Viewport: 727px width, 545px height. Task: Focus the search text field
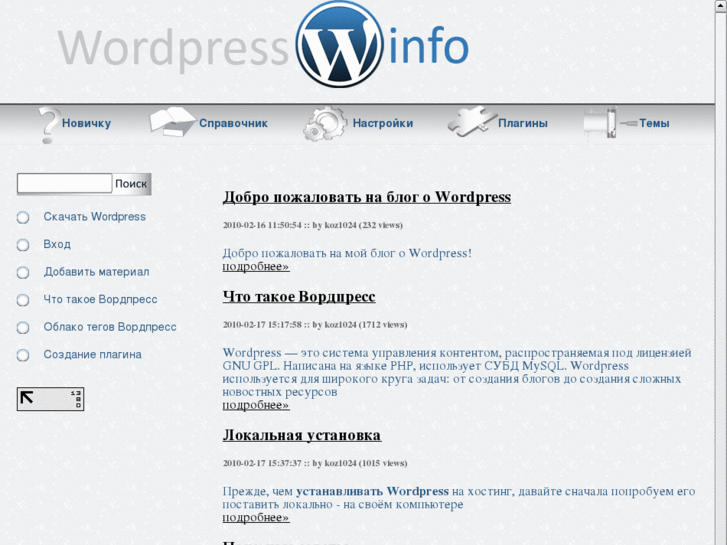pyautogui.click(x=64, y=183)
